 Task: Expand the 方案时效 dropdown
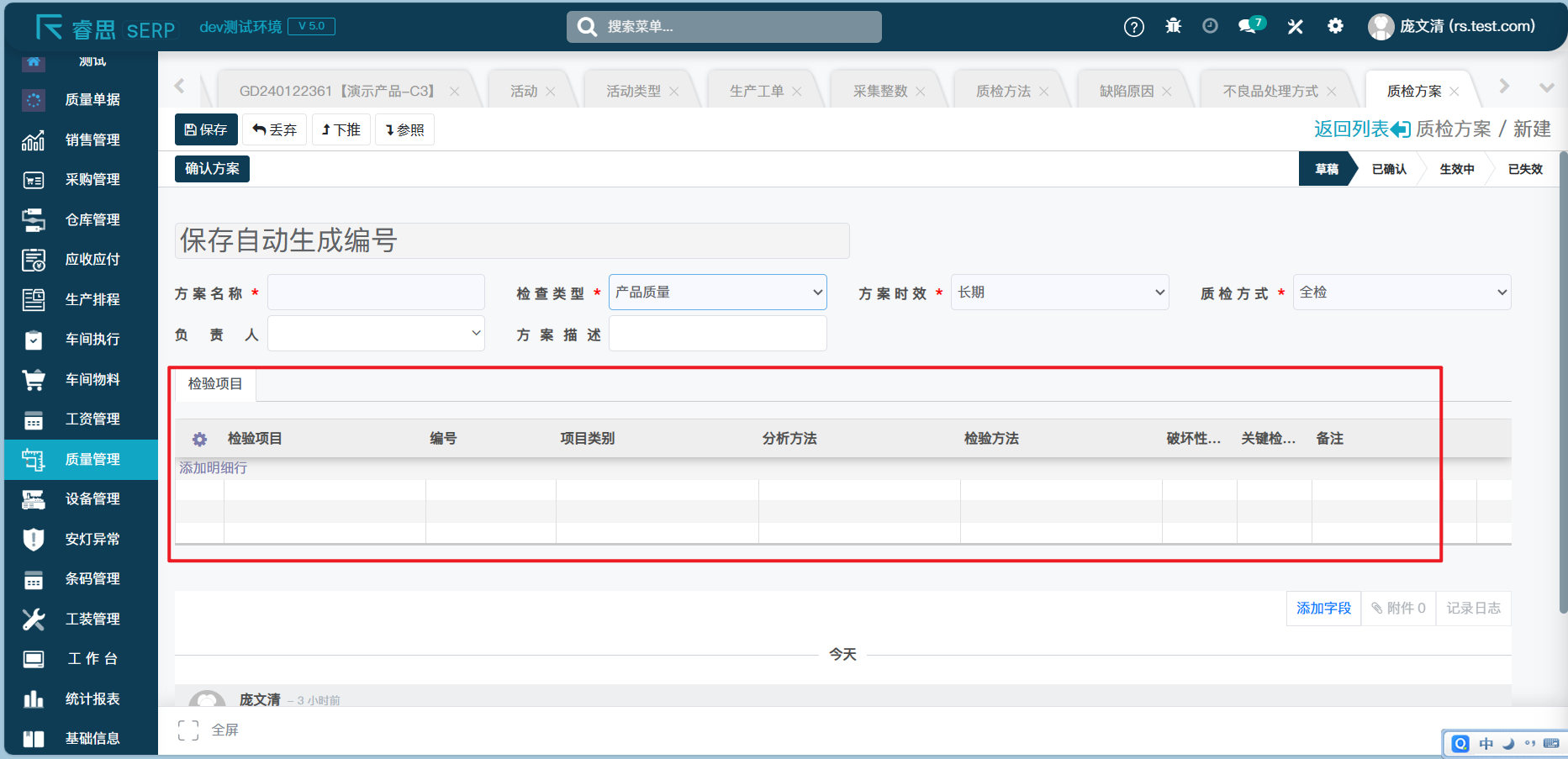click(x=1059, y=293)
